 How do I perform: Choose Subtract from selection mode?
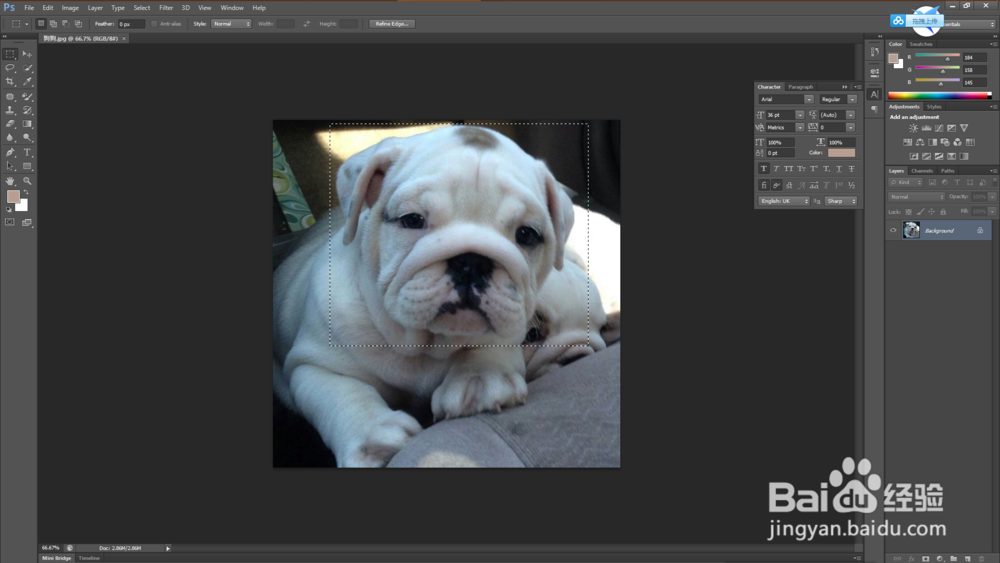[66, 24]
